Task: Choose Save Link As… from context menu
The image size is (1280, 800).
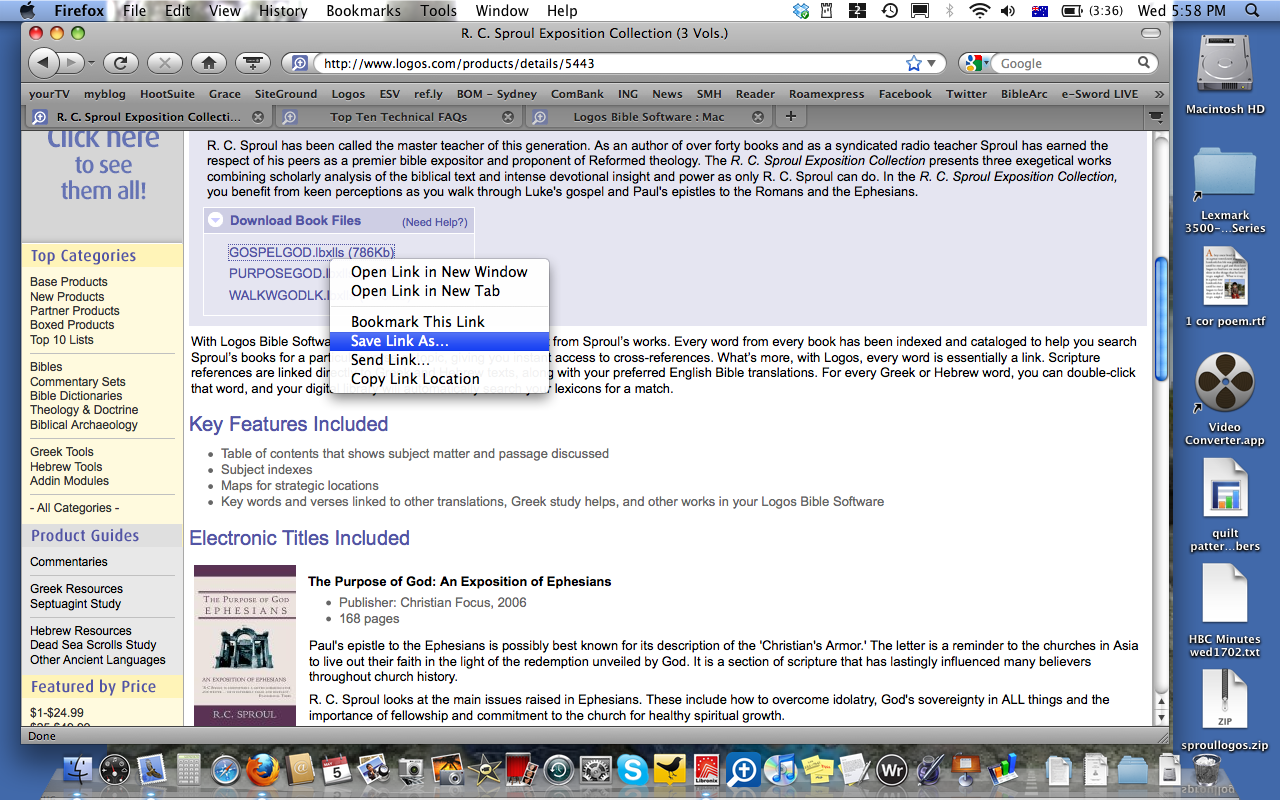Action: (440, 341)
